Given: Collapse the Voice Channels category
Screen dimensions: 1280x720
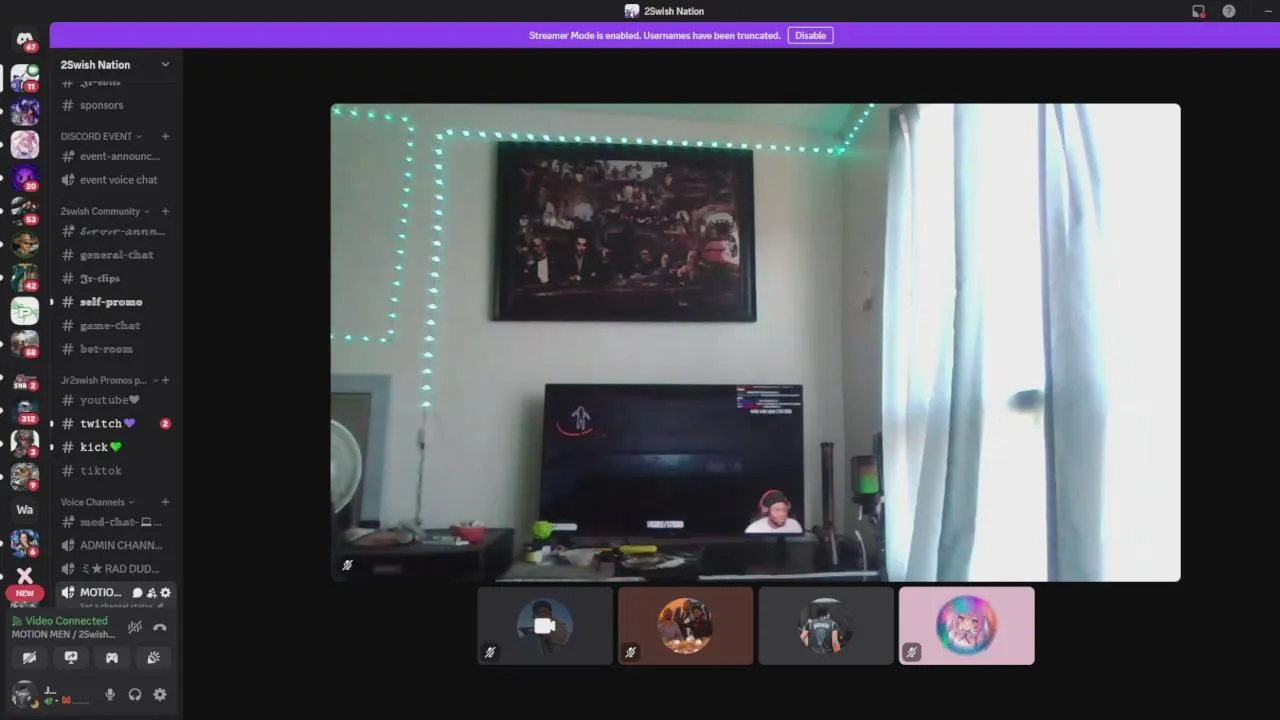Looking at the screenshot, I should click(x=97, y=502).
